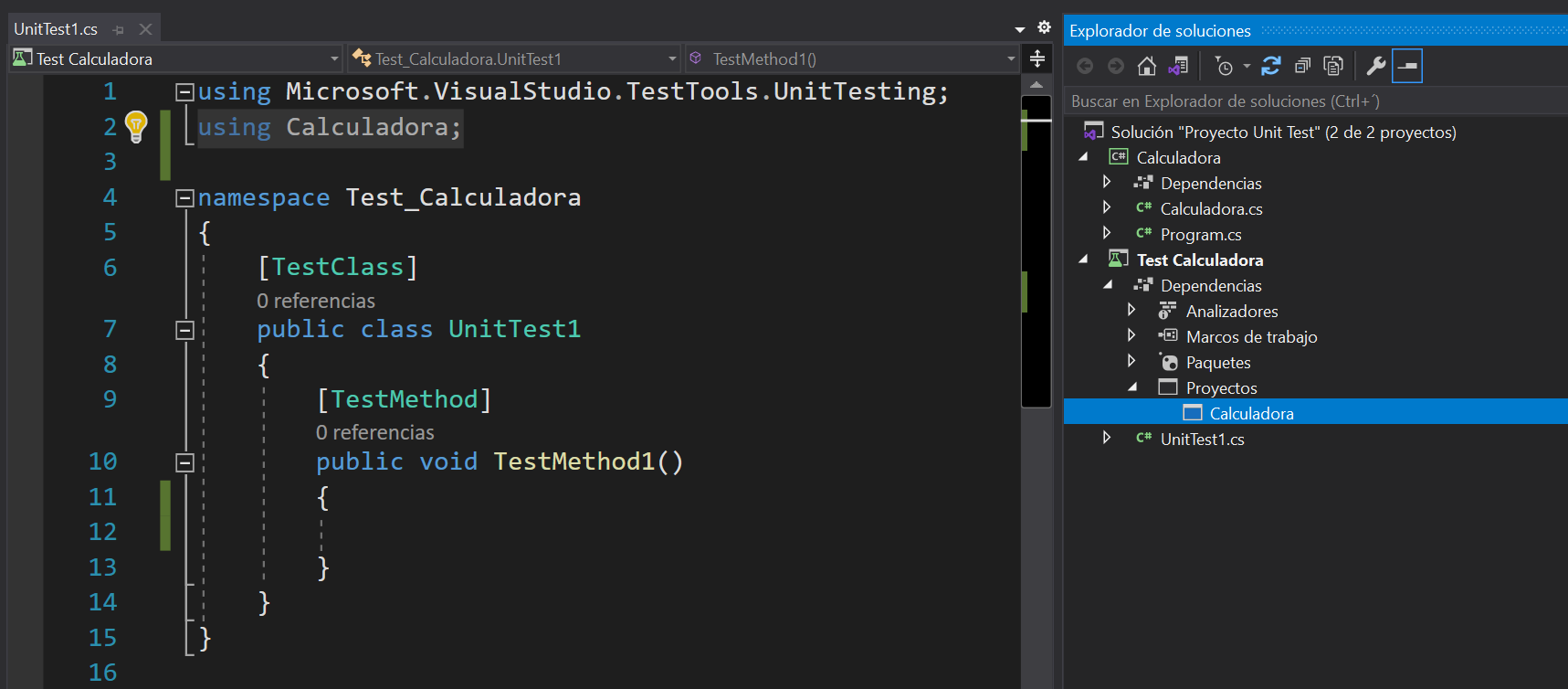Select UnitTest1.cs in Solution Explorer

(x=1202, y=439)
